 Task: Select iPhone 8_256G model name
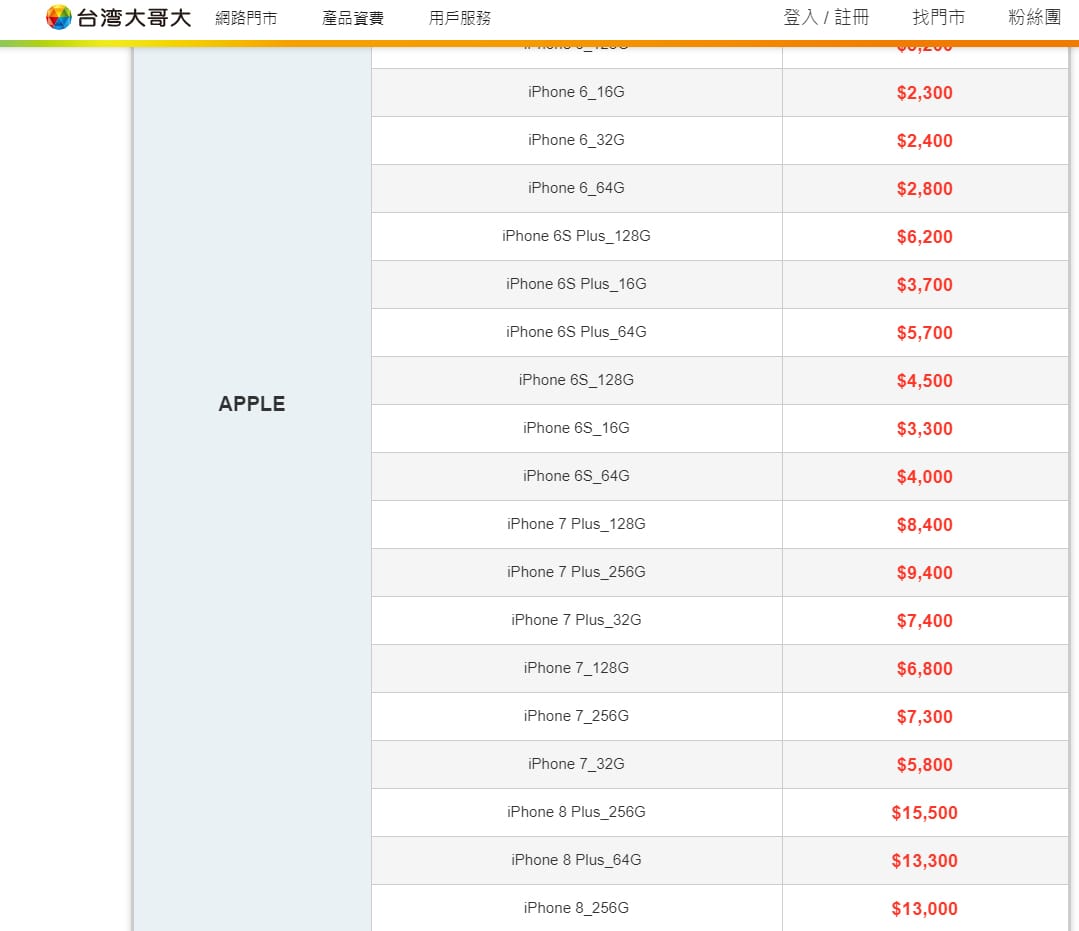click(x=576, y=908)
